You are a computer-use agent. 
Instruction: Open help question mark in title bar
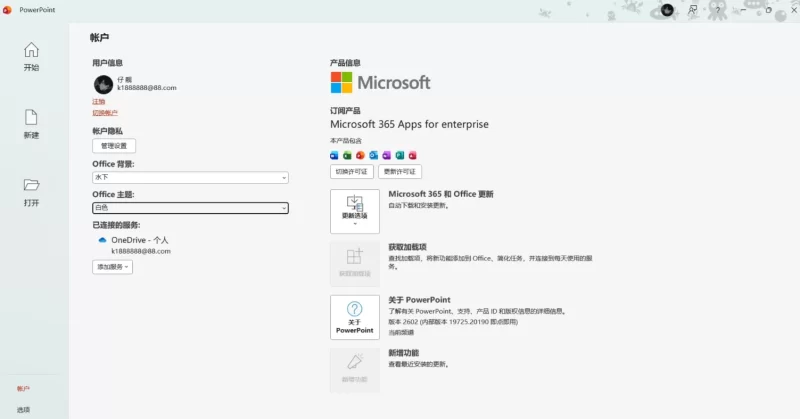click(x=717, y=10)
